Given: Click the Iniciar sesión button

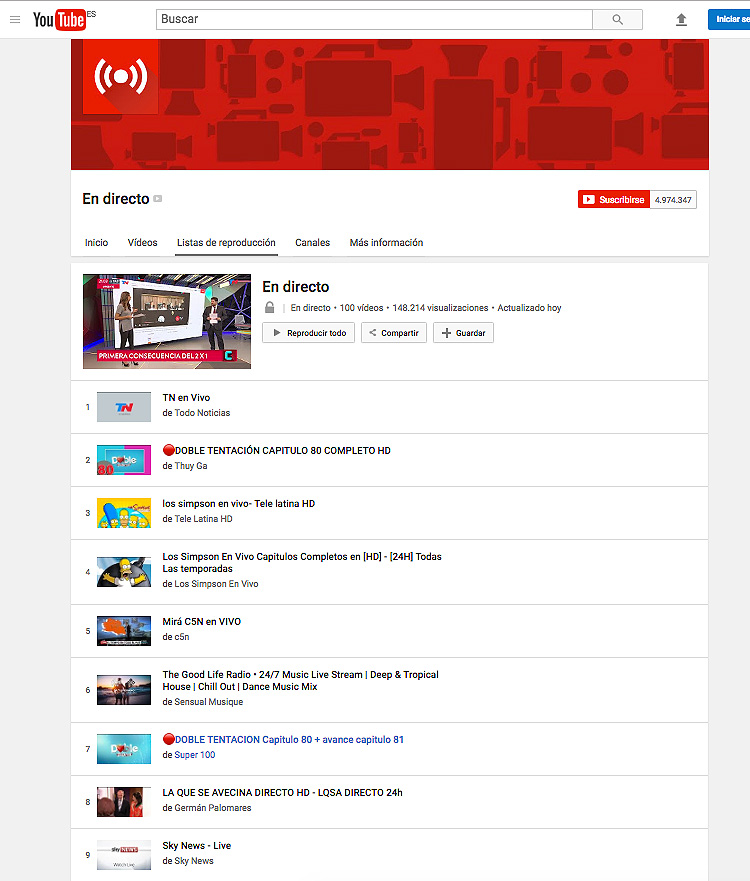Looking at the screenshot, I should tap(729, 19).
